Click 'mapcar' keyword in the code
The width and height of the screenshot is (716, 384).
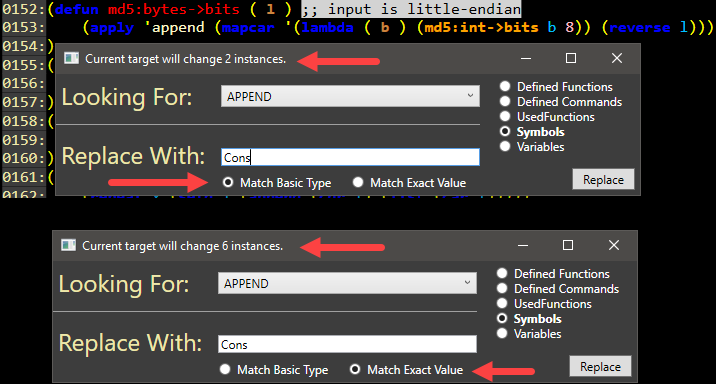click(248, 27)
